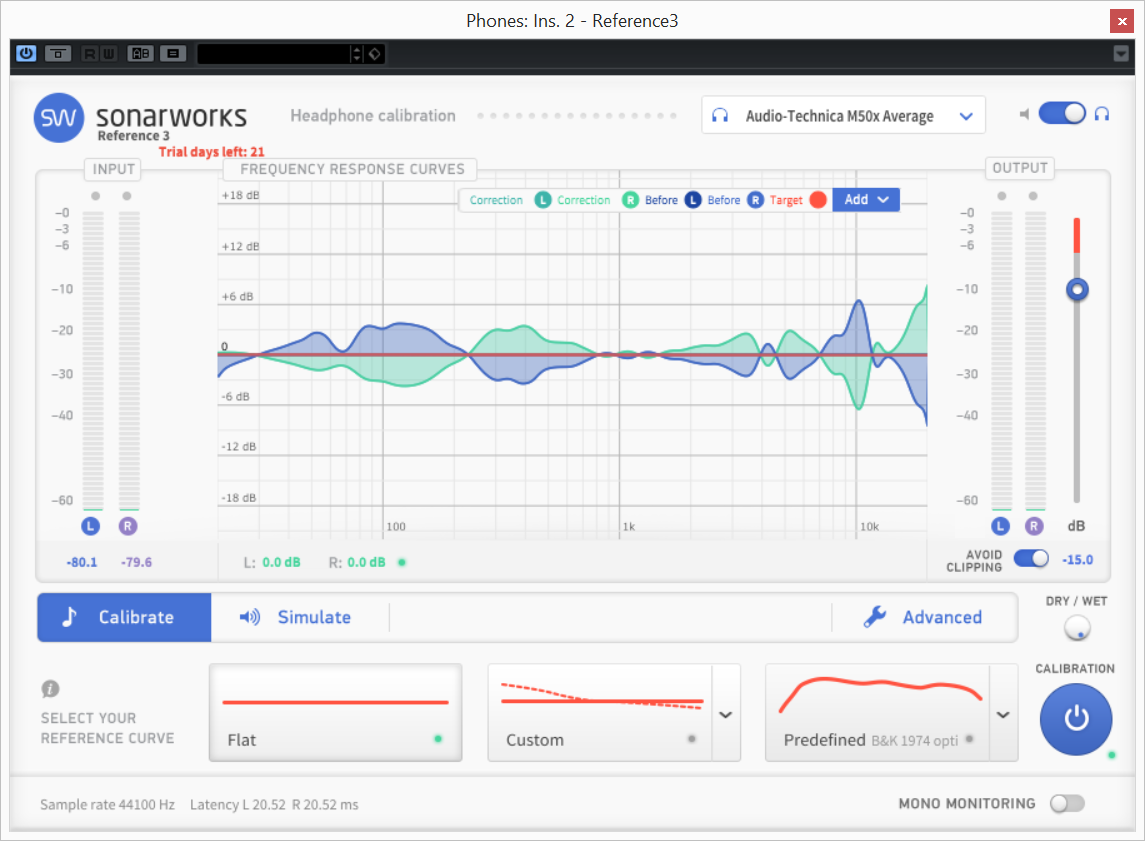Click the preset name stepper arrows
Viewport: 1145px width, 841px height.
(357, 53)
